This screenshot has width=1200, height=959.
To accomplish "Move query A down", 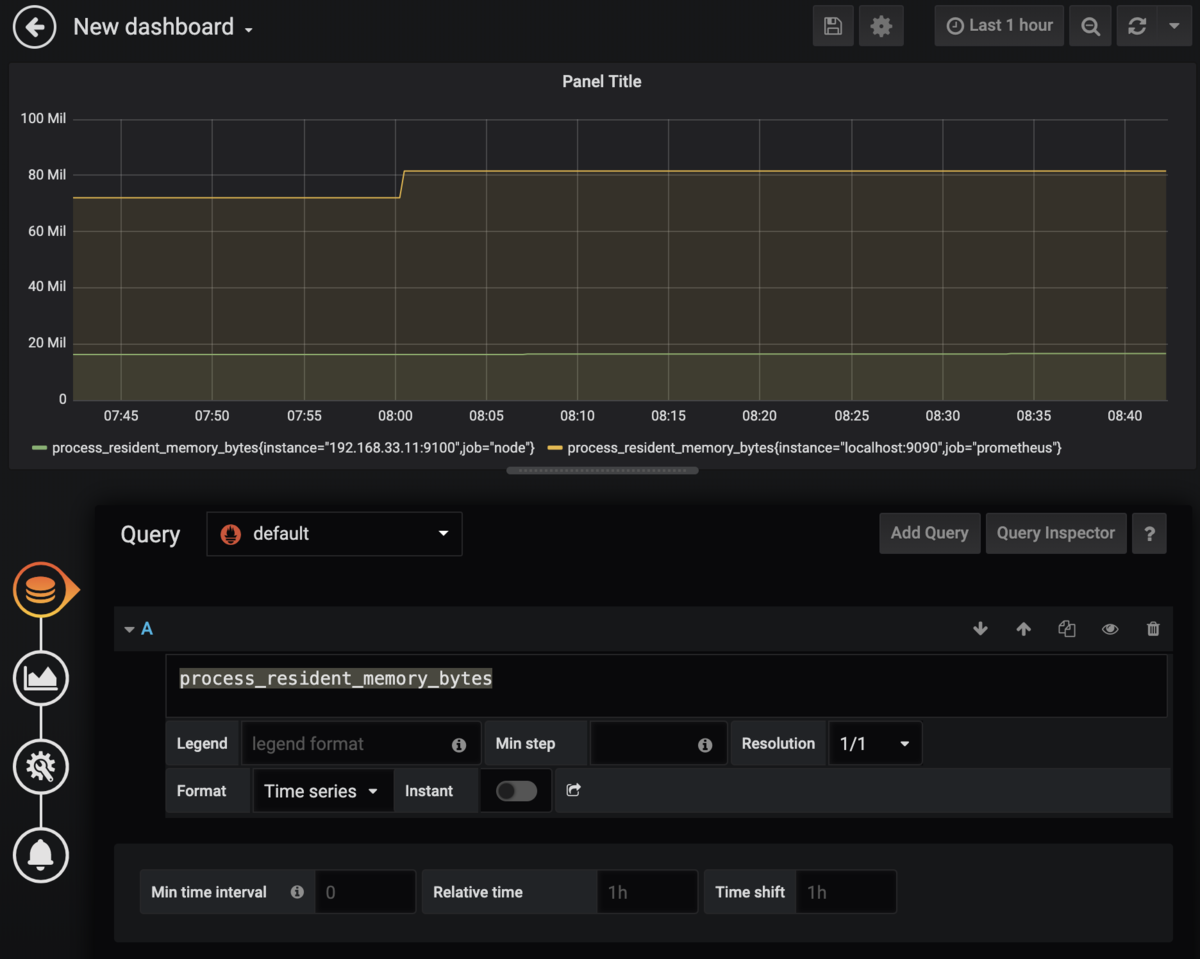I will [980, 629].
